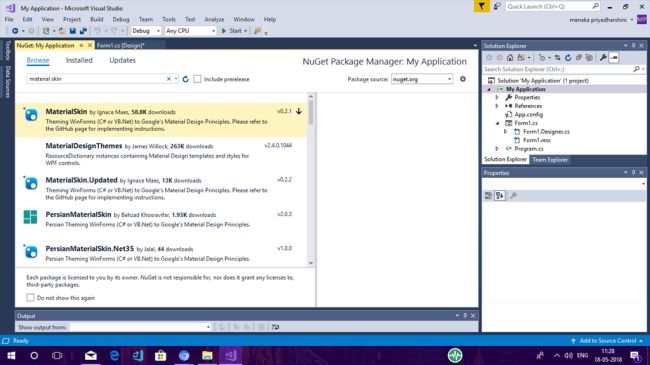Click Collapse All in Solution Explorer
650x365 pixels.
579,58
